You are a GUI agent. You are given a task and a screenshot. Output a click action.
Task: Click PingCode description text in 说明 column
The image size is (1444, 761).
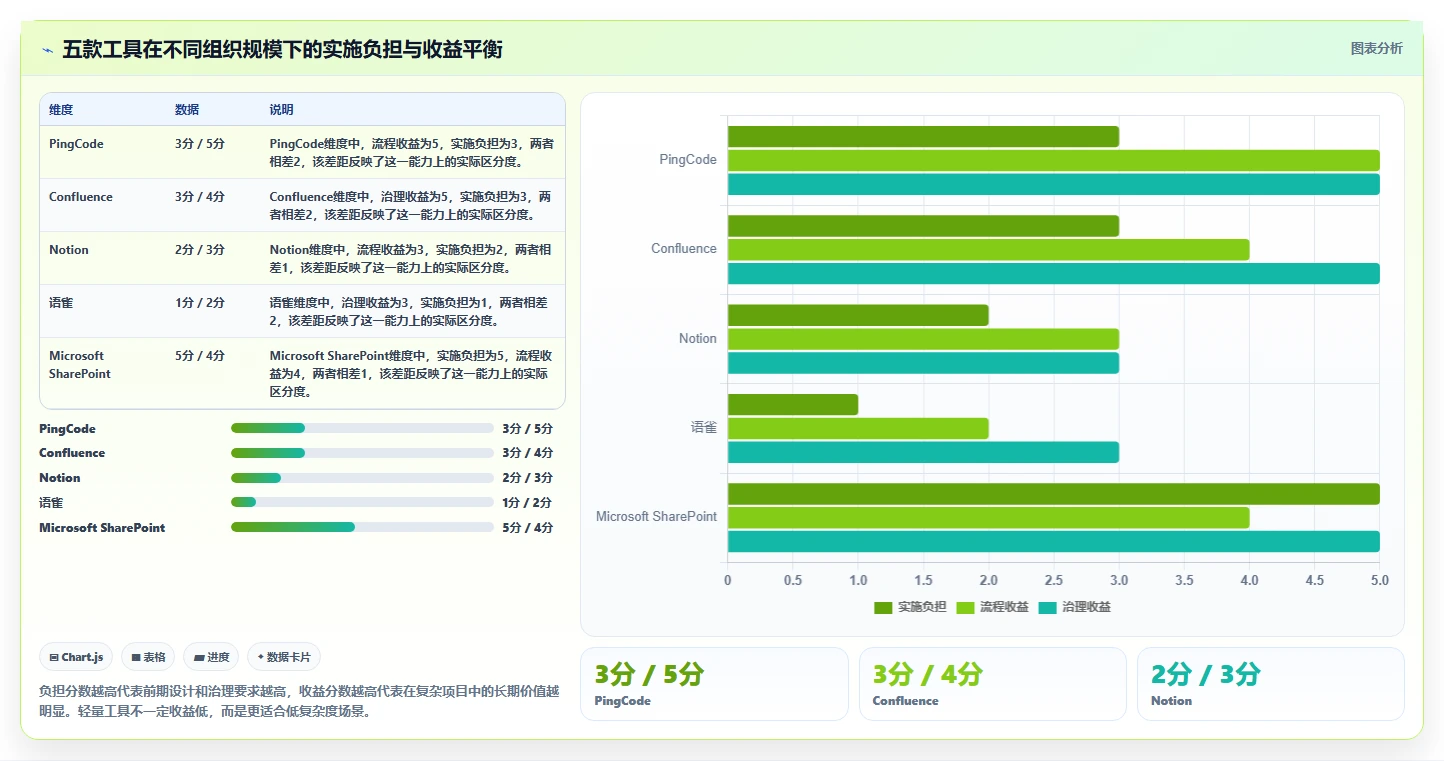pos(411,153)
